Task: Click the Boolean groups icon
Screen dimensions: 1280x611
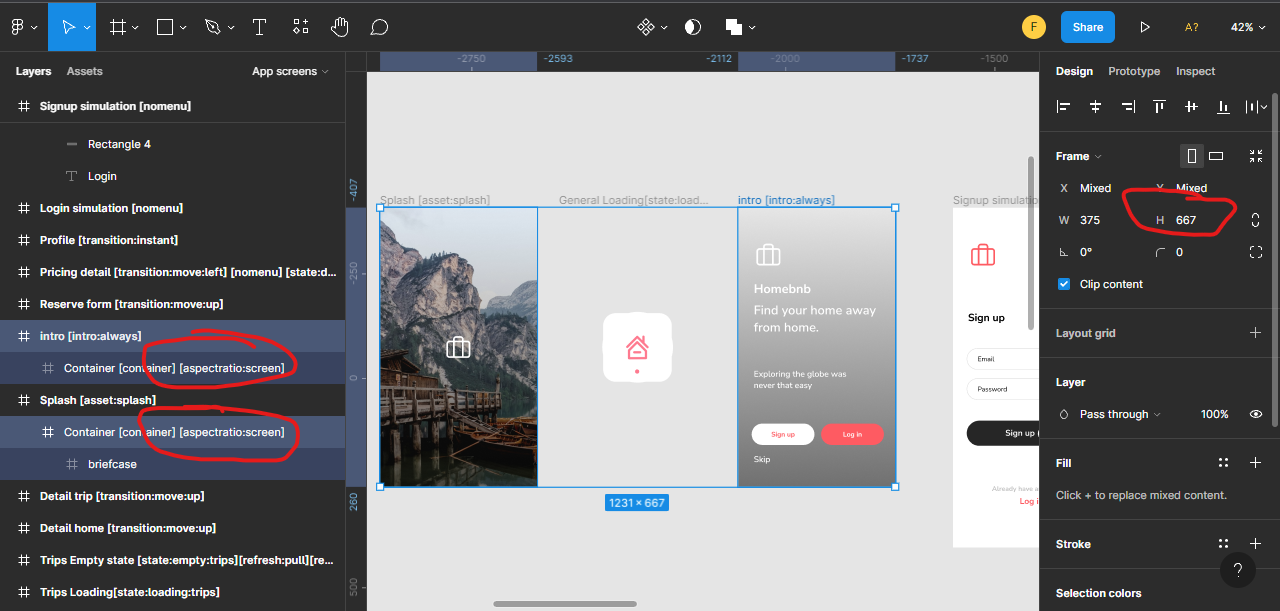Action: pyautogui.click(x=733, y=27)
